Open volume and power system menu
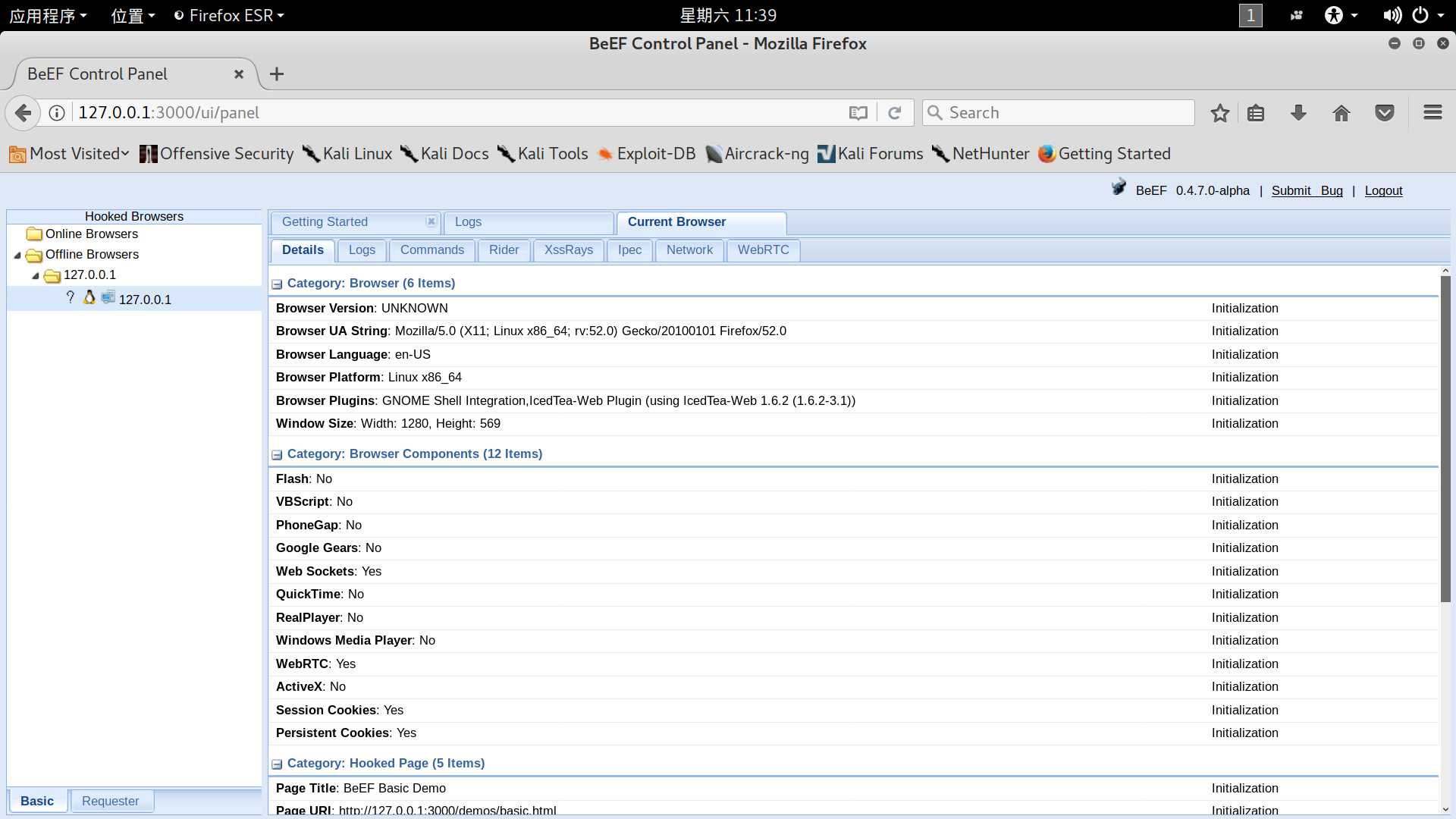This screenshot has width=1456, height=819. 1415,15
